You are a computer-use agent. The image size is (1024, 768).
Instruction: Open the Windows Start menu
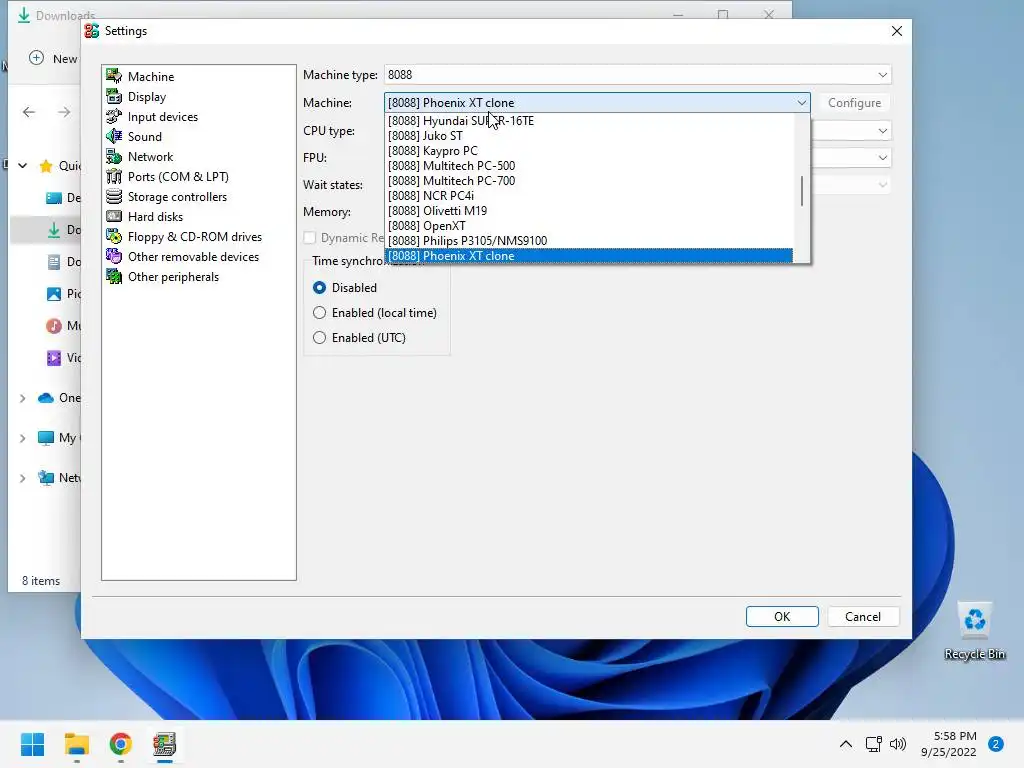[x=32, y=744]
